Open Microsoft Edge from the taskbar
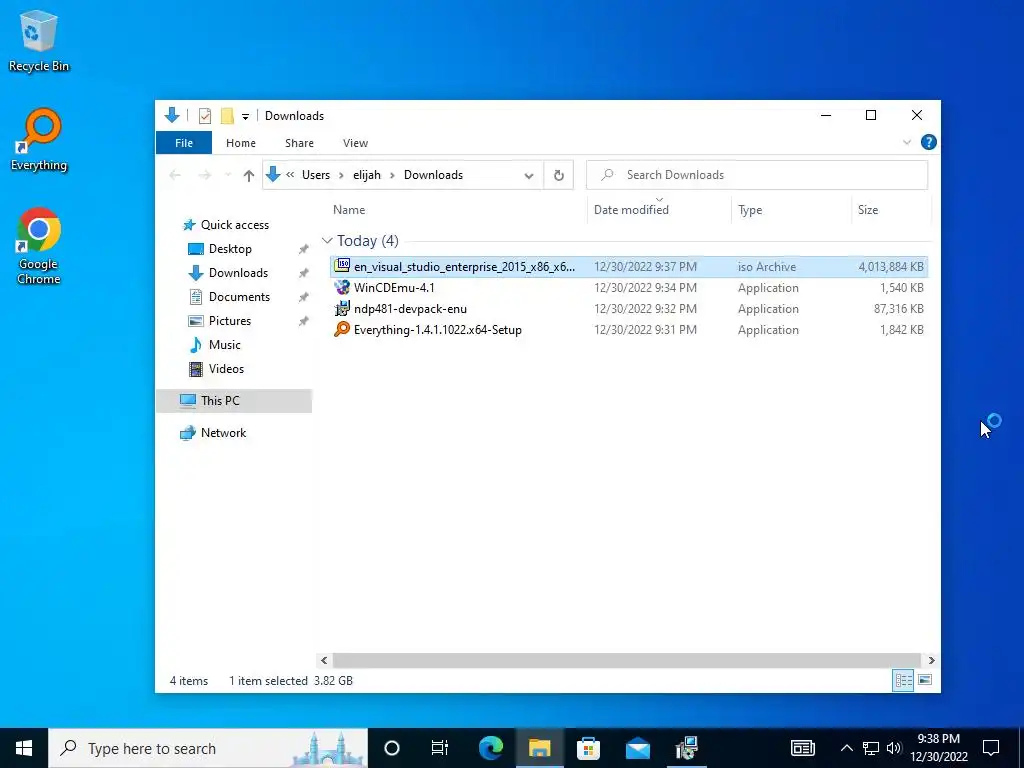1024x768 pixels. (490, 748)
